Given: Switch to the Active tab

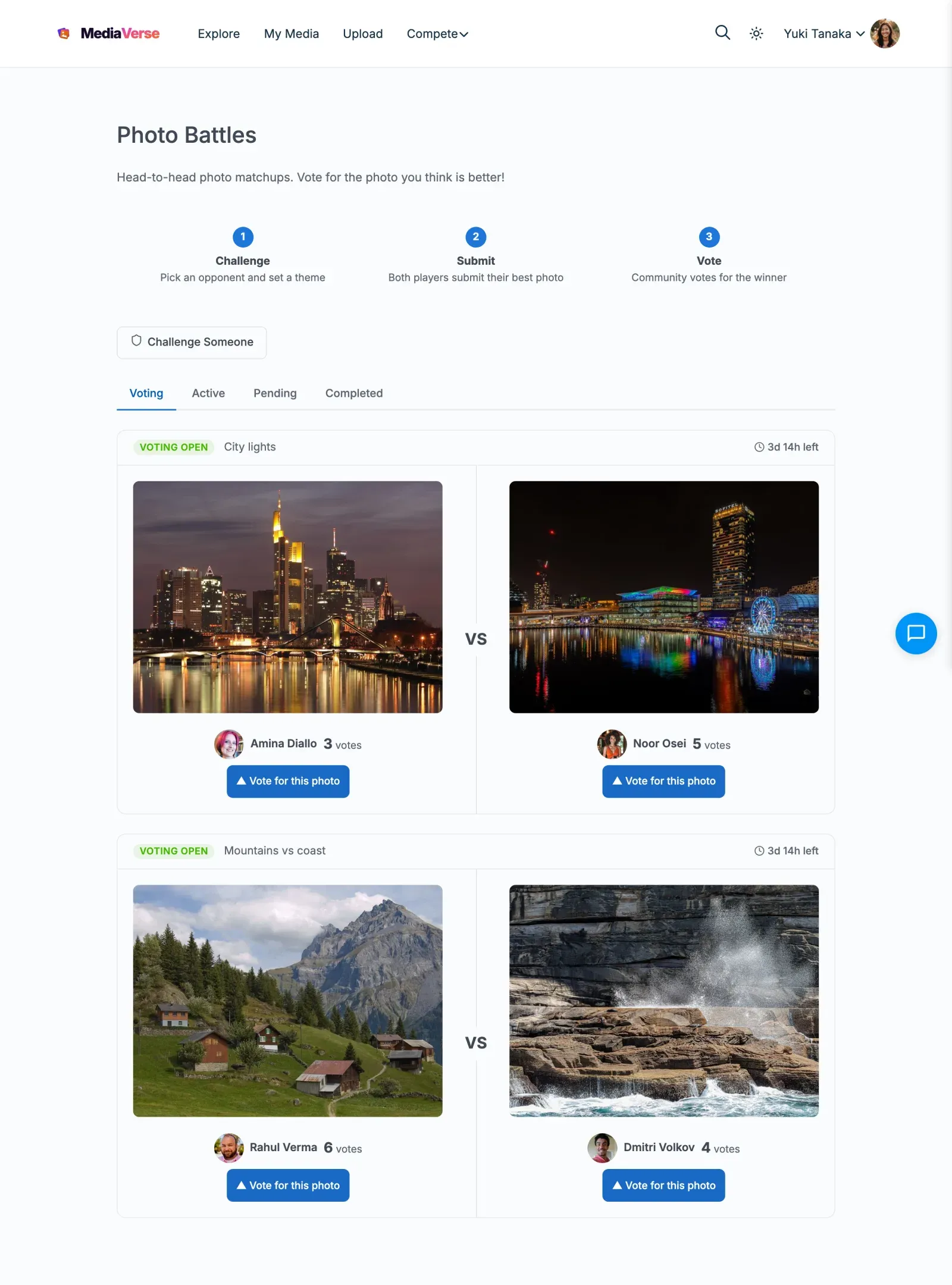Looking at the screenshot, I should [208, 393].
